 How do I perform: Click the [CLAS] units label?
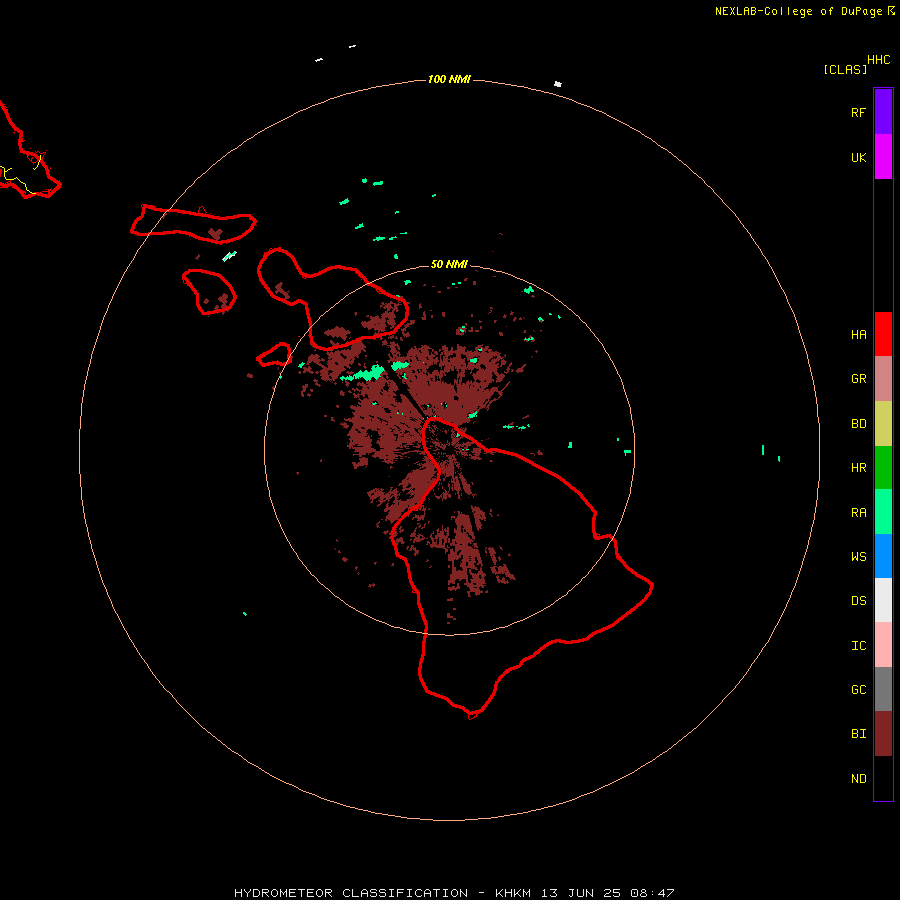click(845, 69)
